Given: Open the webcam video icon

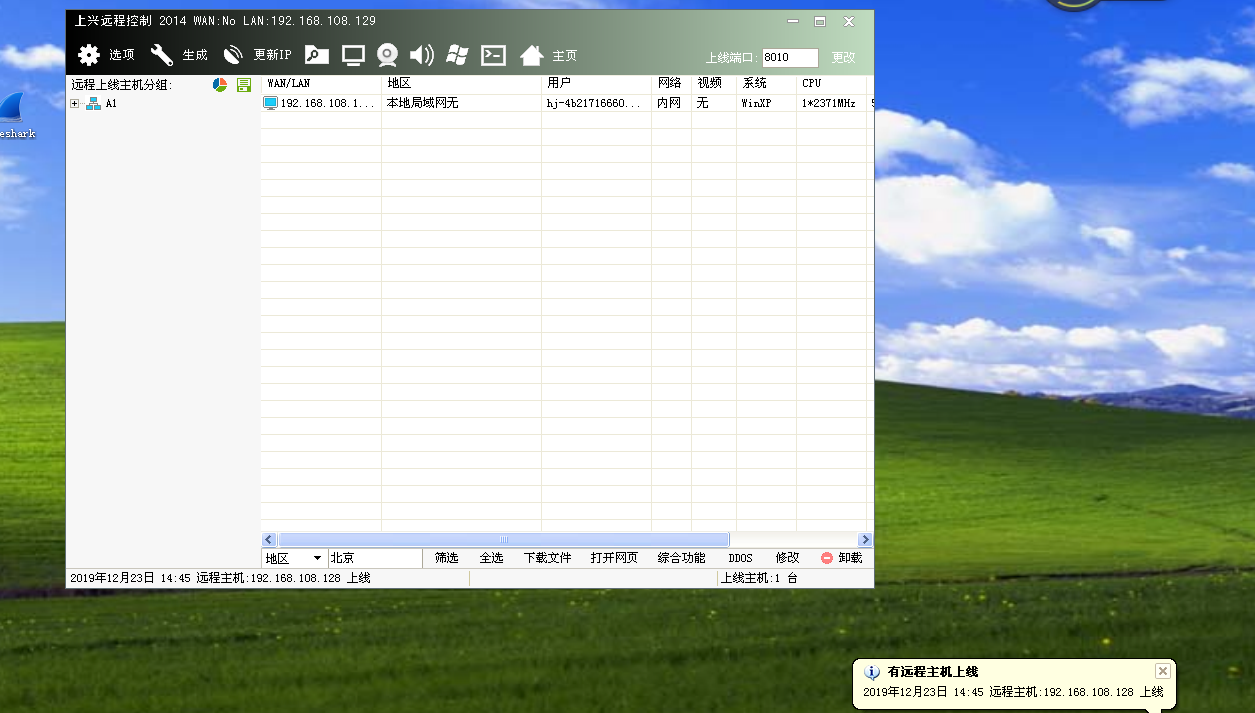Looking at the screenshot, I should click(387, 55).
